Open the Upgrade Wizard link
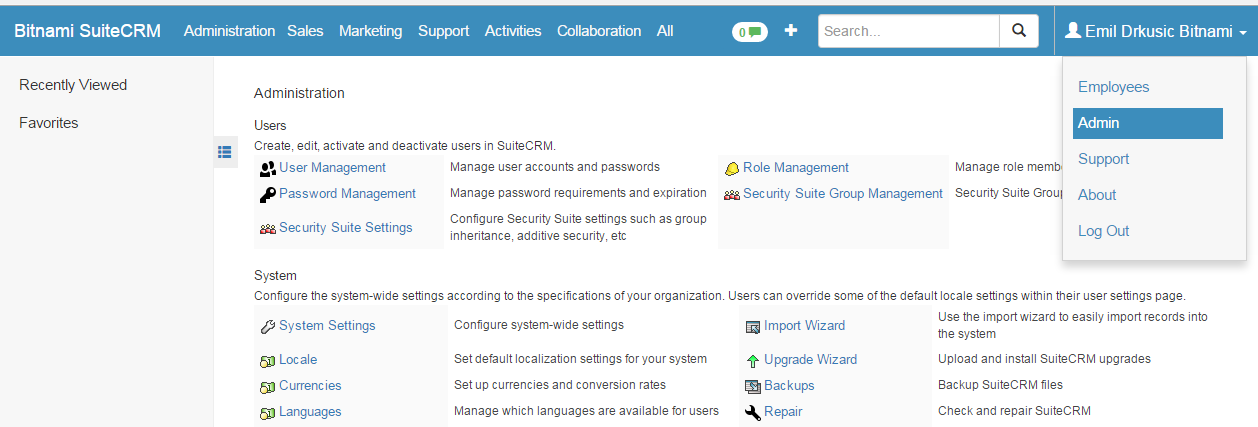 (810, 360)
